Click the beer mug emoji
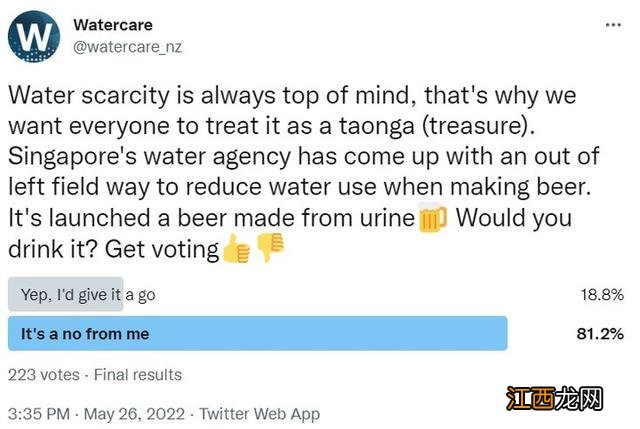Viewport: 640px width, 429px height. [431, 218]
